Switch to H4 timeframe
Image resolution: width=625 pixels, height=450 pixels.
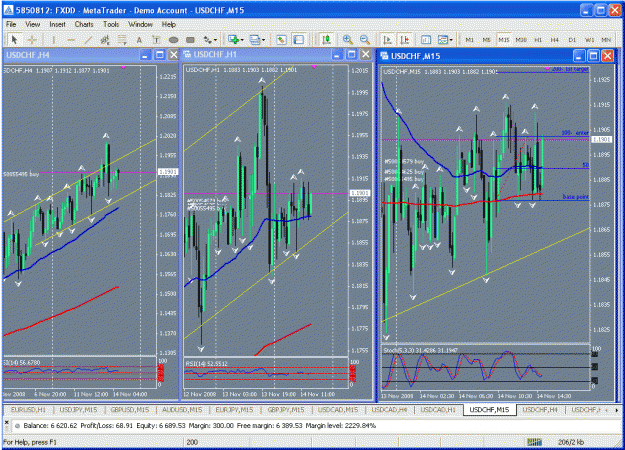555,40
